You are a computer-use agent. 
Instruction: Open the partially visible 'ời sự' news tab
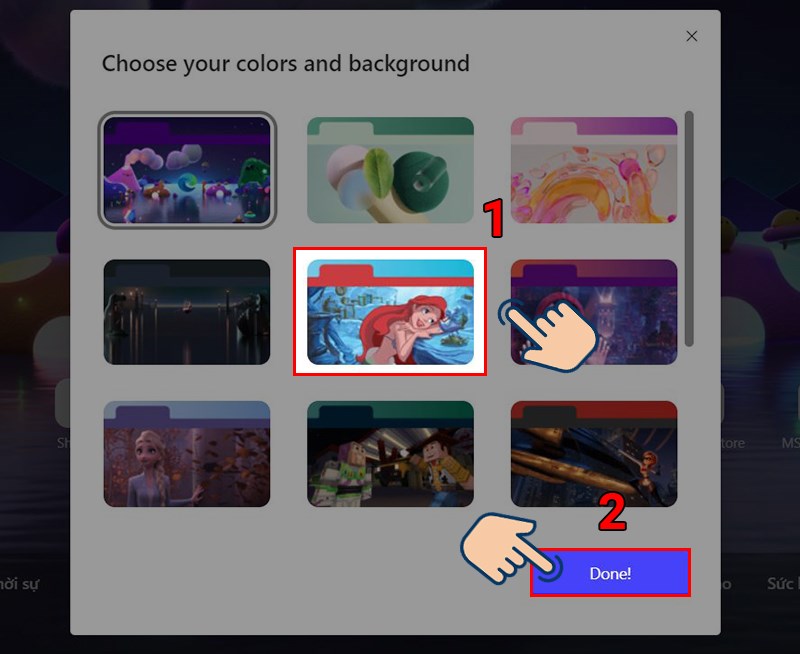19,584
